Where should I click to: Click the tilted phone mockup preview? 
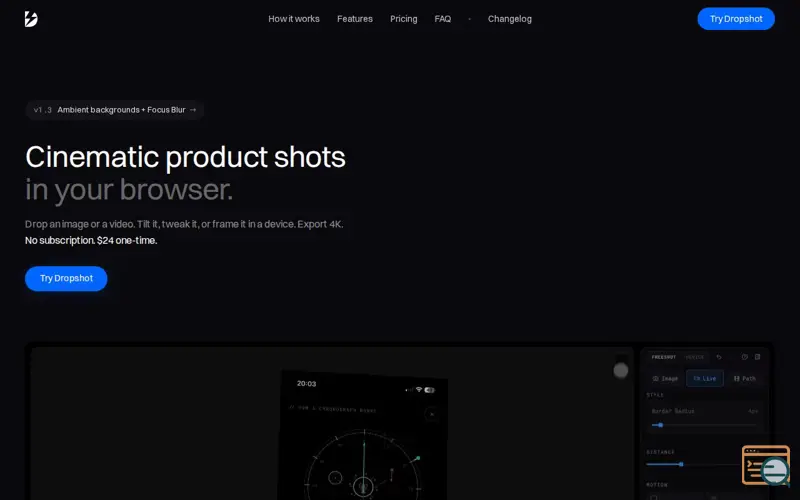363,435
